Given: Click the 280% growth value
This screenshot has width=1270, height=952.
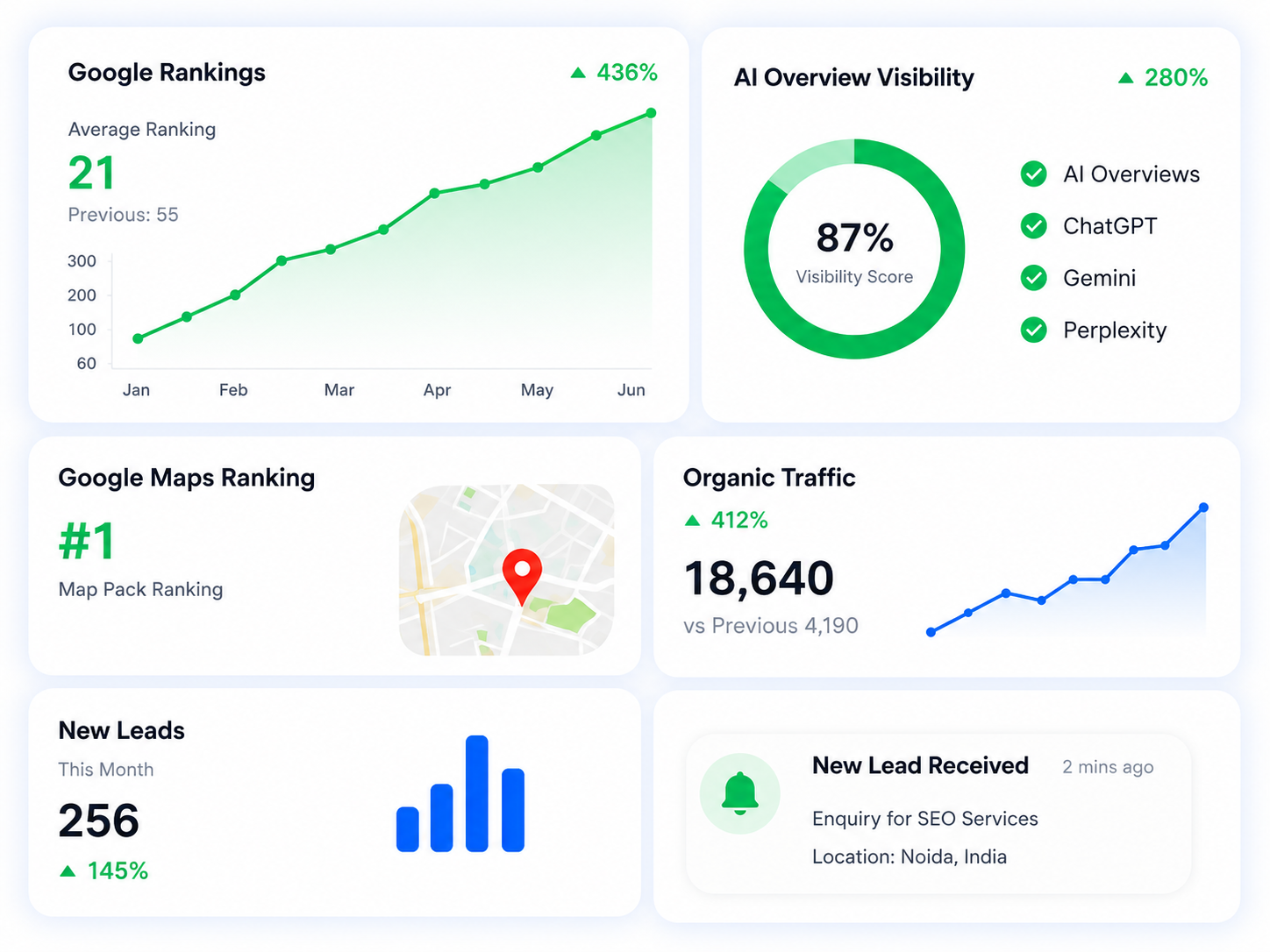Looking at the screenshot, I should click(x=1176, y=78).
